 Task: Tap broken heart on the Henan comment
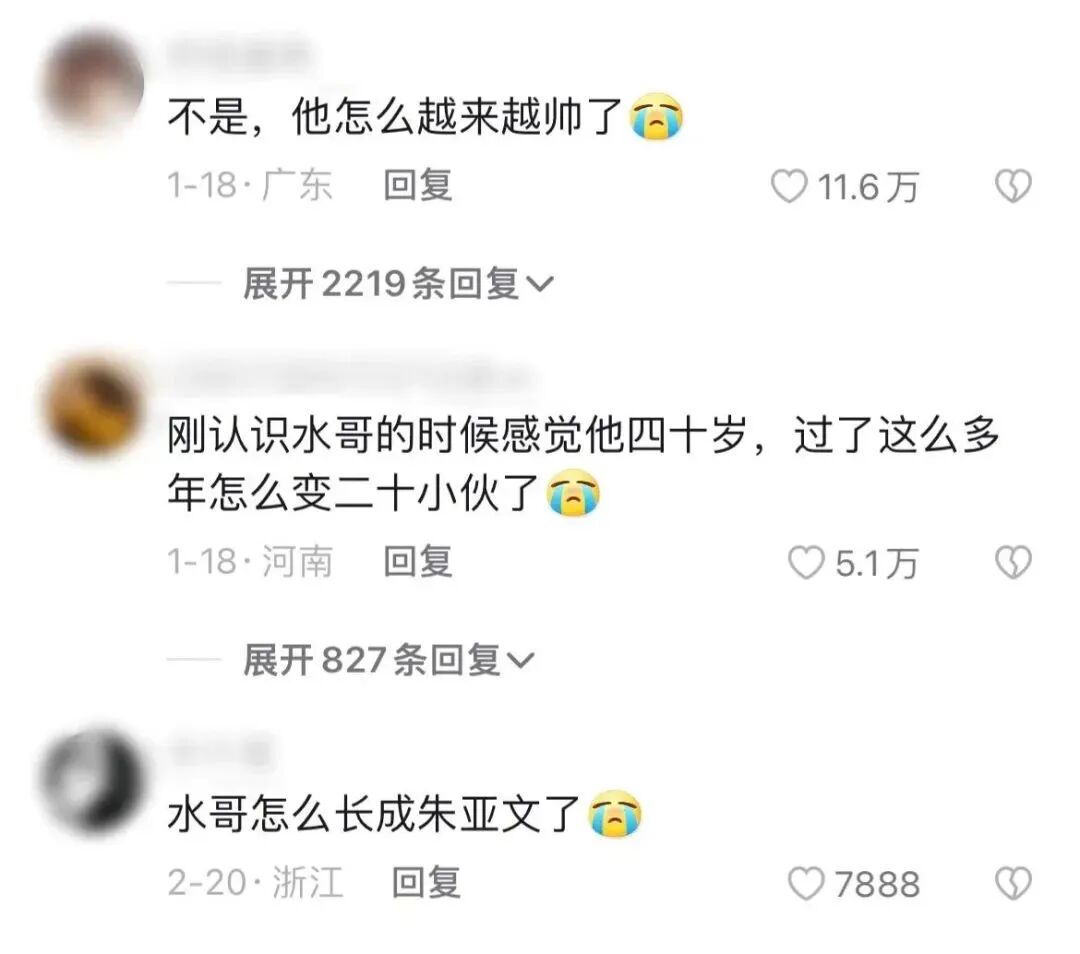pyautogui.click(x=1013, y=563)
